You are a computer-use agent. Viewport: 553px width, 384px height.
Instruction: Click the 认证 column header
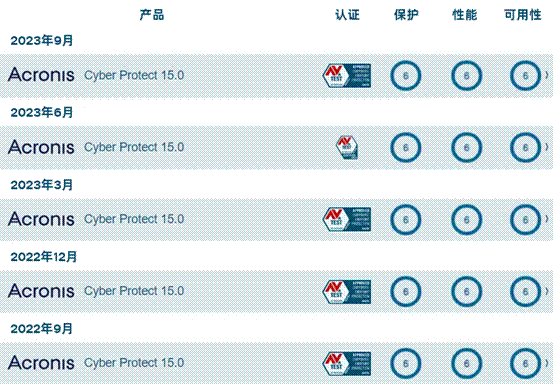[347, 15]
